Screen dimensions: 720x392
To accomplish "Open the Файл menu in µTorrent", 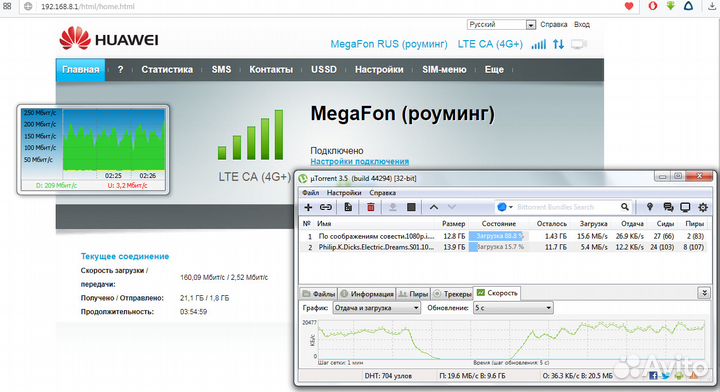I will tap(310, 193).
